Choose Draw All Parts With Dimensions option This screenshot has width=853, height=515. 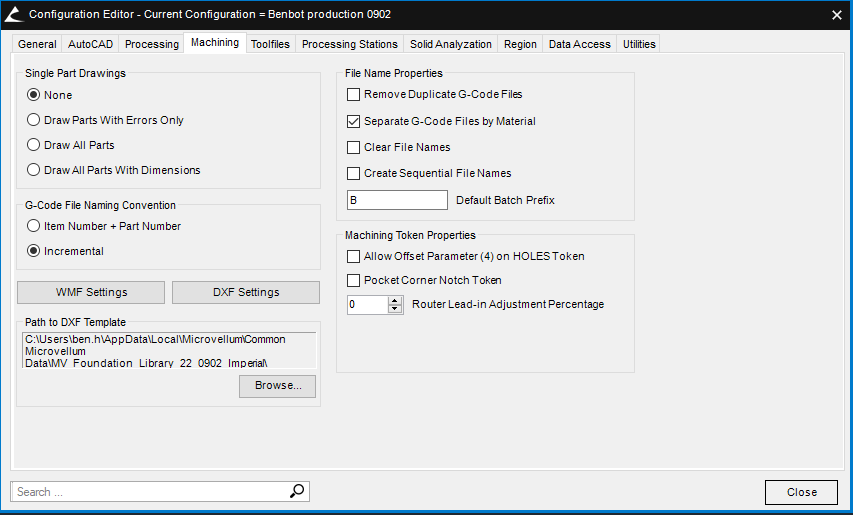tap(34, 170)
